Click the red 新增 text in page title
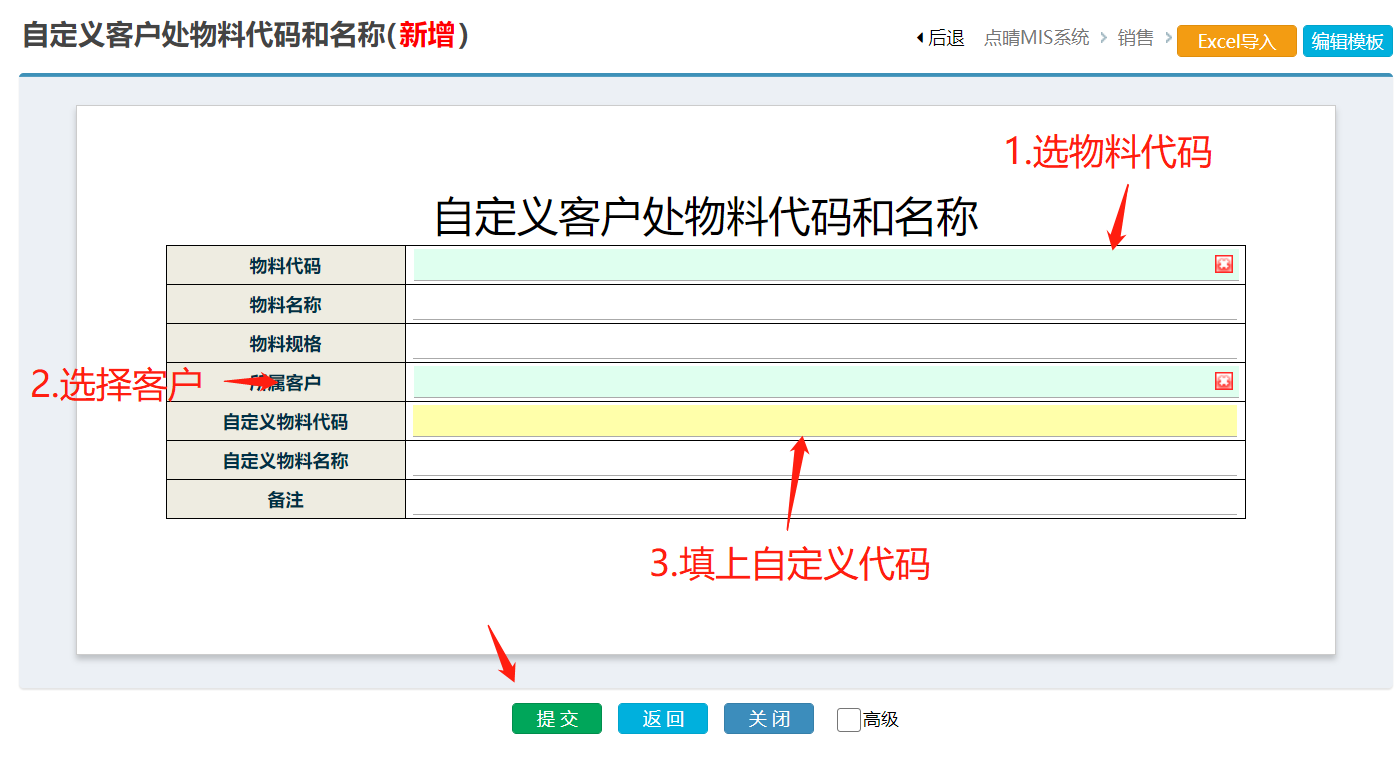This screenshot has width=1398, height=758. click(x=427, y=36)
